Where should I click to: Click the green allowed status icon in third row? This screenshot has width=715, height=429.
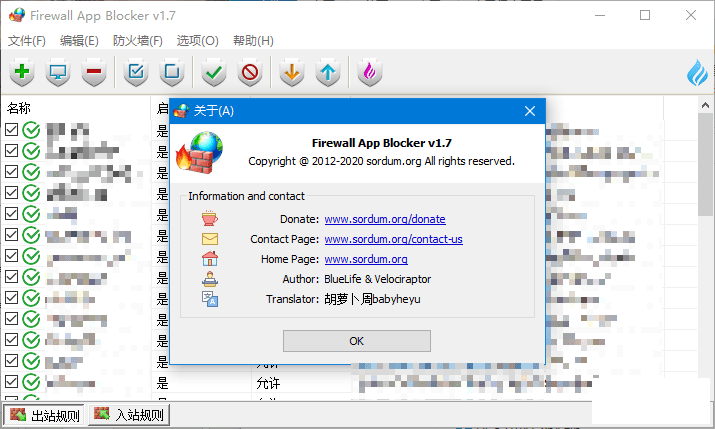coord(31,172)
